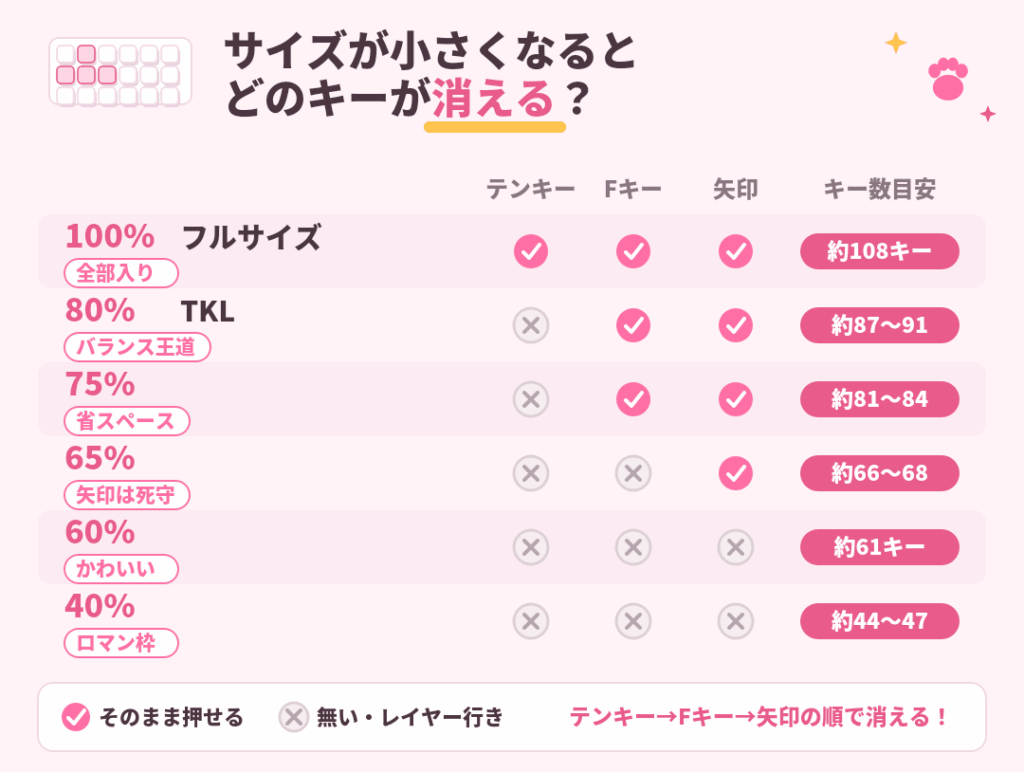This screenshot has height=772, width=1024.
Task: Click the キー数目安 column header
Action: [x=879, y=189]
